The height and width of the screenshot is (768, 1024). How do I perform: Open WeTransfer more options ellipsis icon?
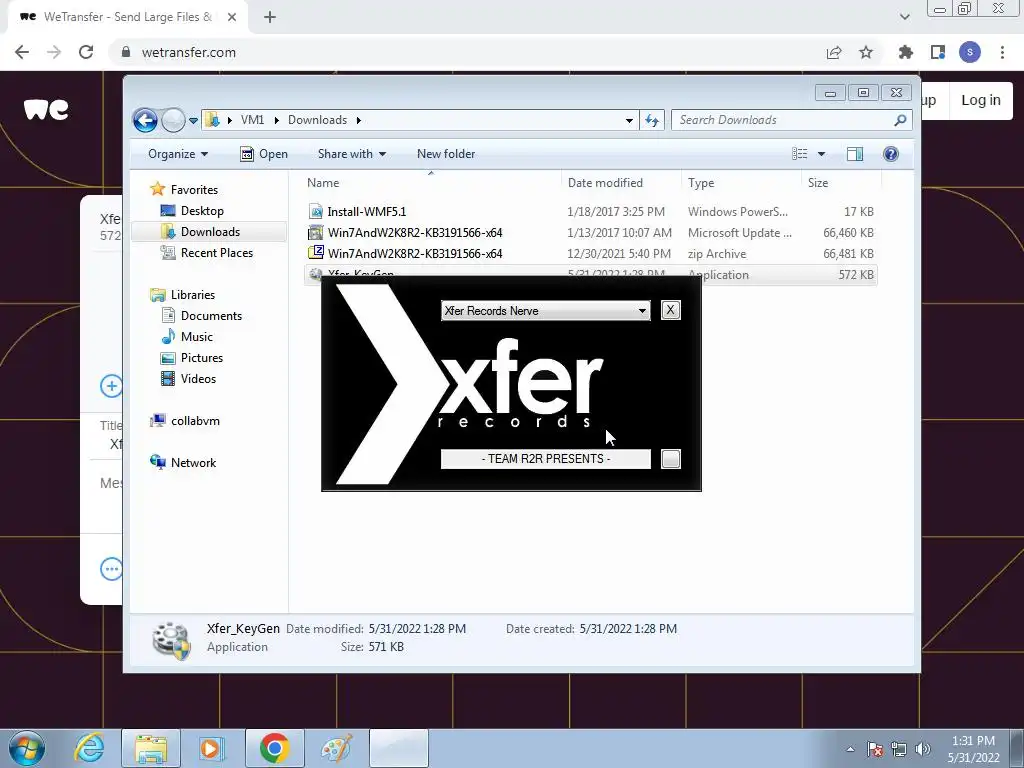(111, 569)
